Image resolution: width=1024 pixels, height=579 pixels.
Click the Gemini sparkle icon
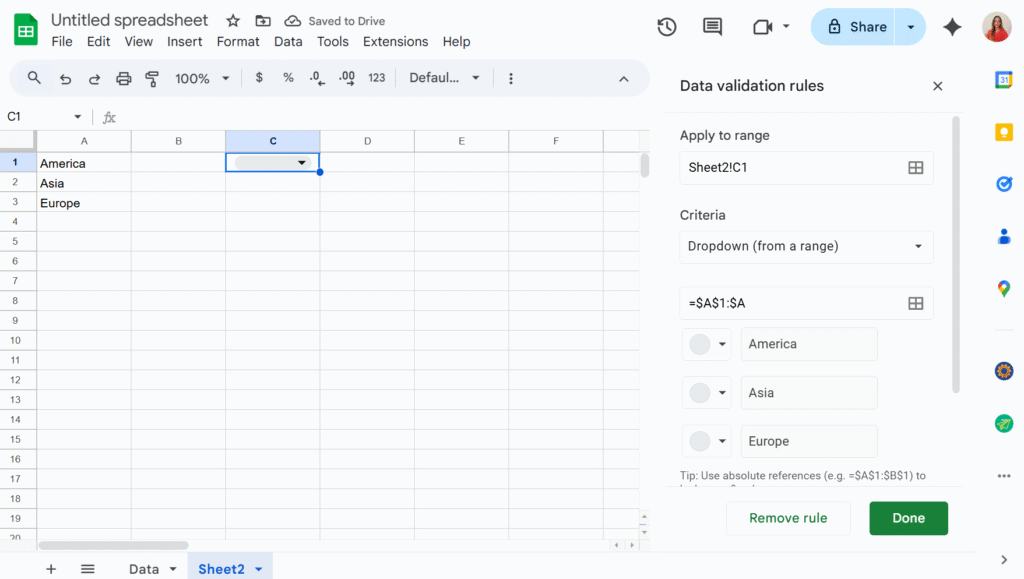(x=952, y=27)
